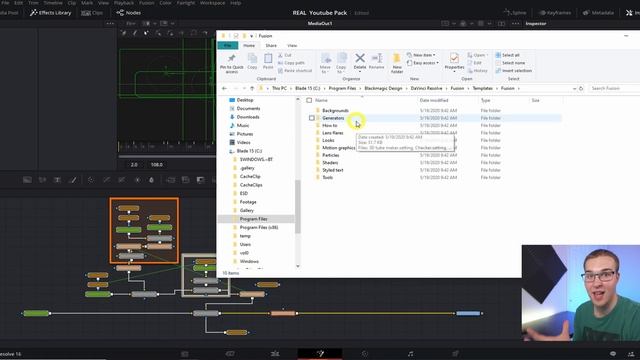
Task: Create a New folder in Explorer
Action: click(x=397, y=64)
